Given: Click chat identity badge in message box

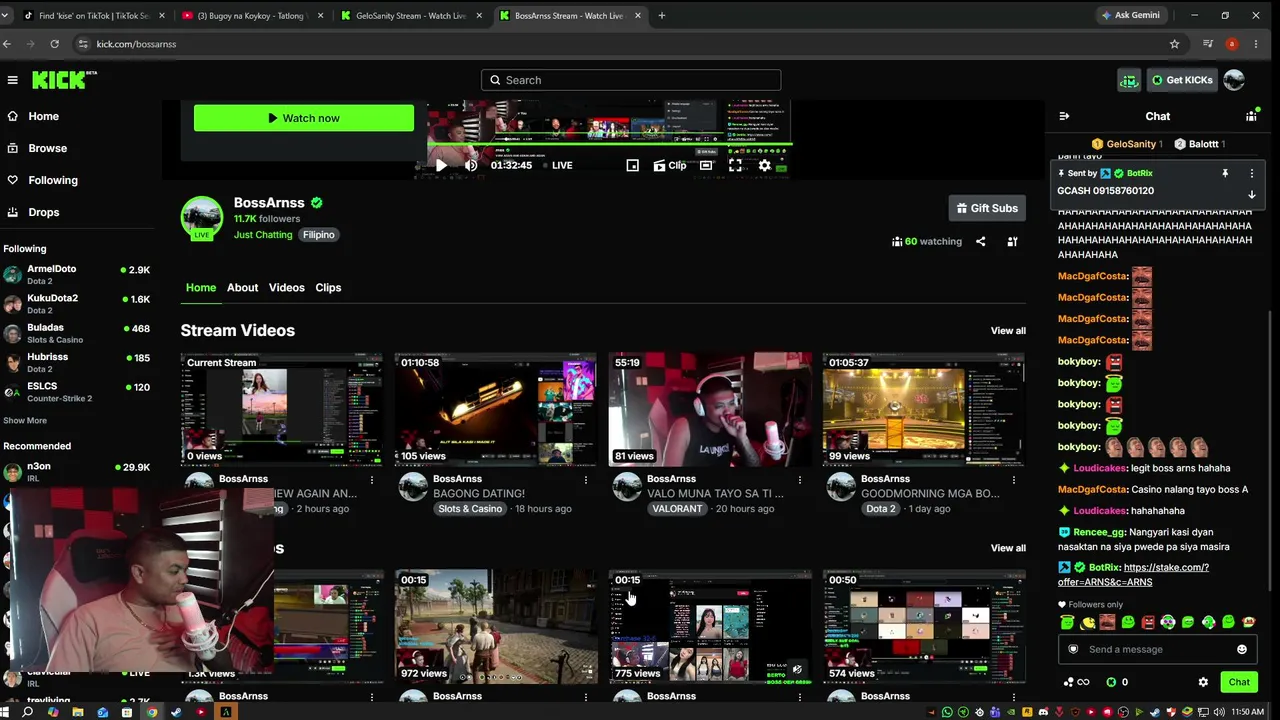Looking at the screenshot, I should 1074,649.
